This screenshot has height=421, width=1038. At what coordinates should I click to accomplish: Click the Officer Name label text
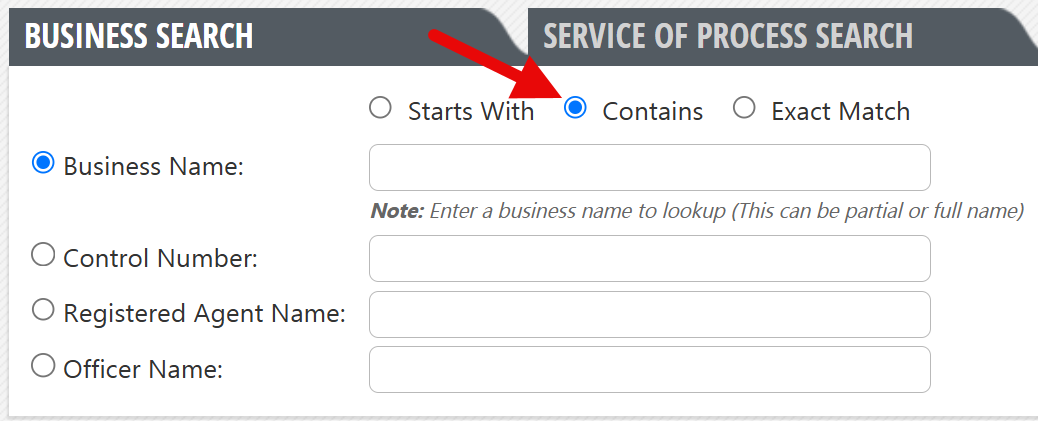[x=143, y=369]
